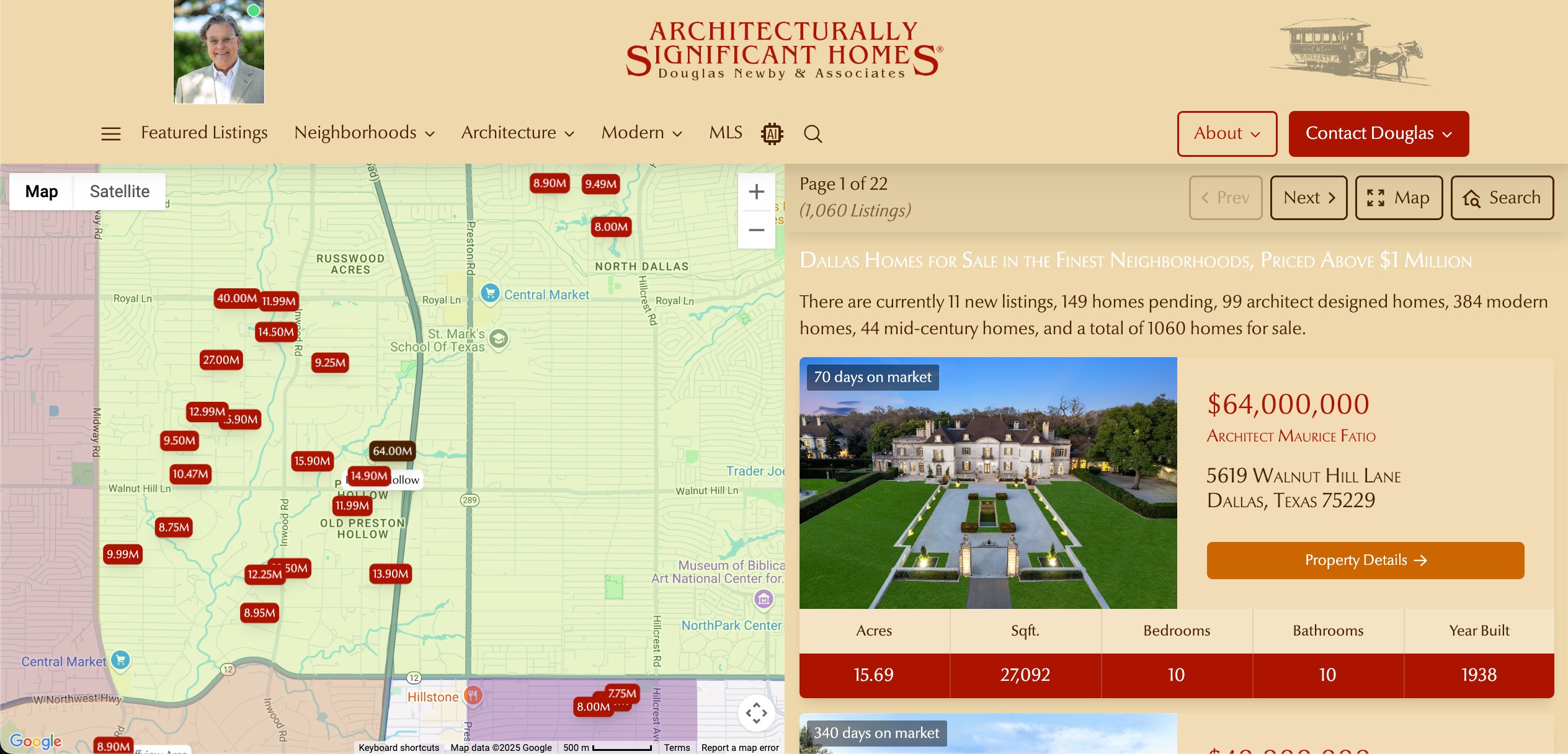Open the hamburger menu icon

tap(111, 133)
